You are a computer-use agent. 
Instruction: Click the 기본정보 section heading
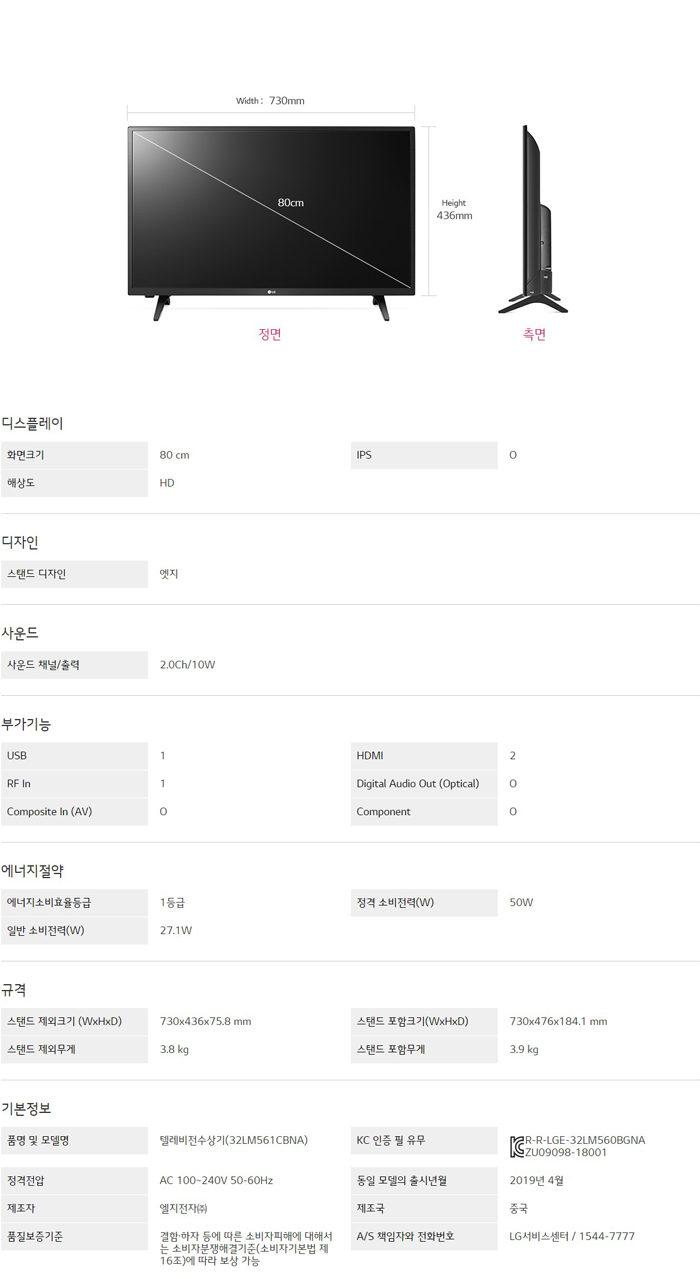[x=27, y=1109]
